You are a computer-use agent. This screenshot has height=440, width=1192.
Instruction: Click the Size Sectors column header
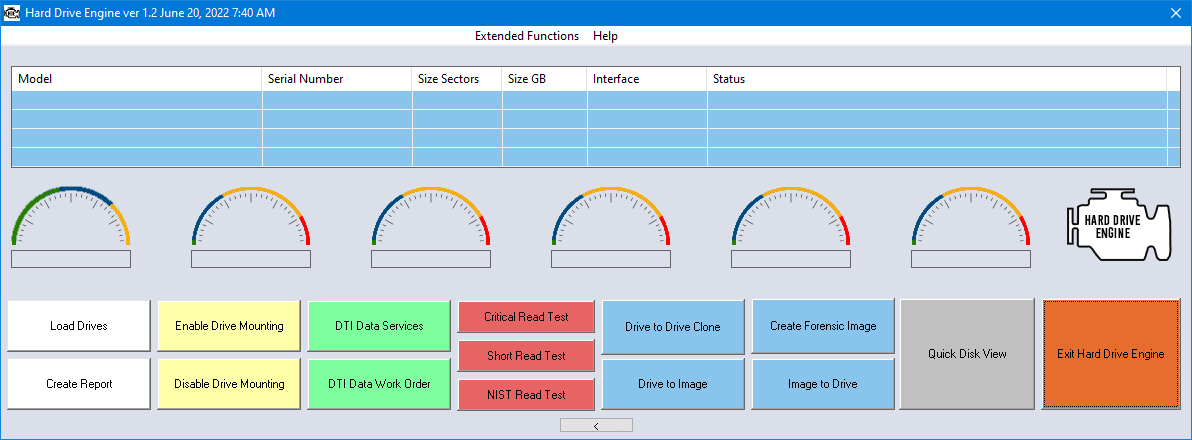tap(458, 79)
